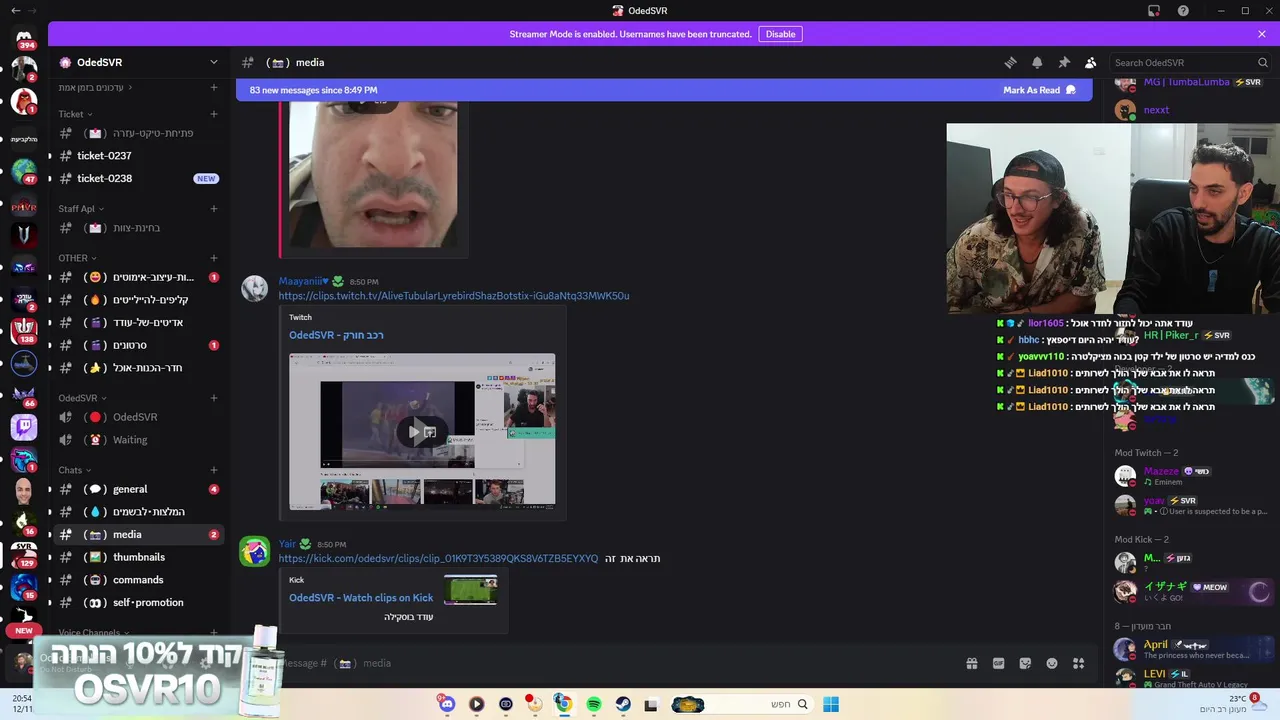The height and width of the screenshot is (720, 1280).
Task: Open Discord from the Windows taskbar
Action: click(x=447, y=704)
